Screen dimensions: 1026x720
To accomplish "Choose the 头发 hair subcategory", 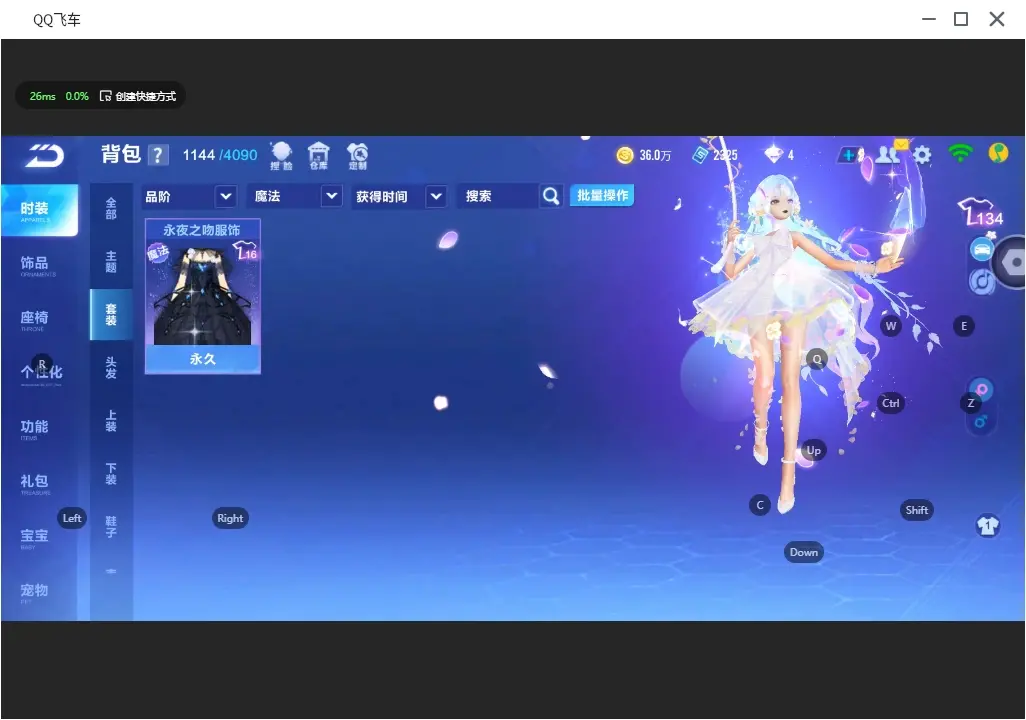I will (x=111, y=368).
